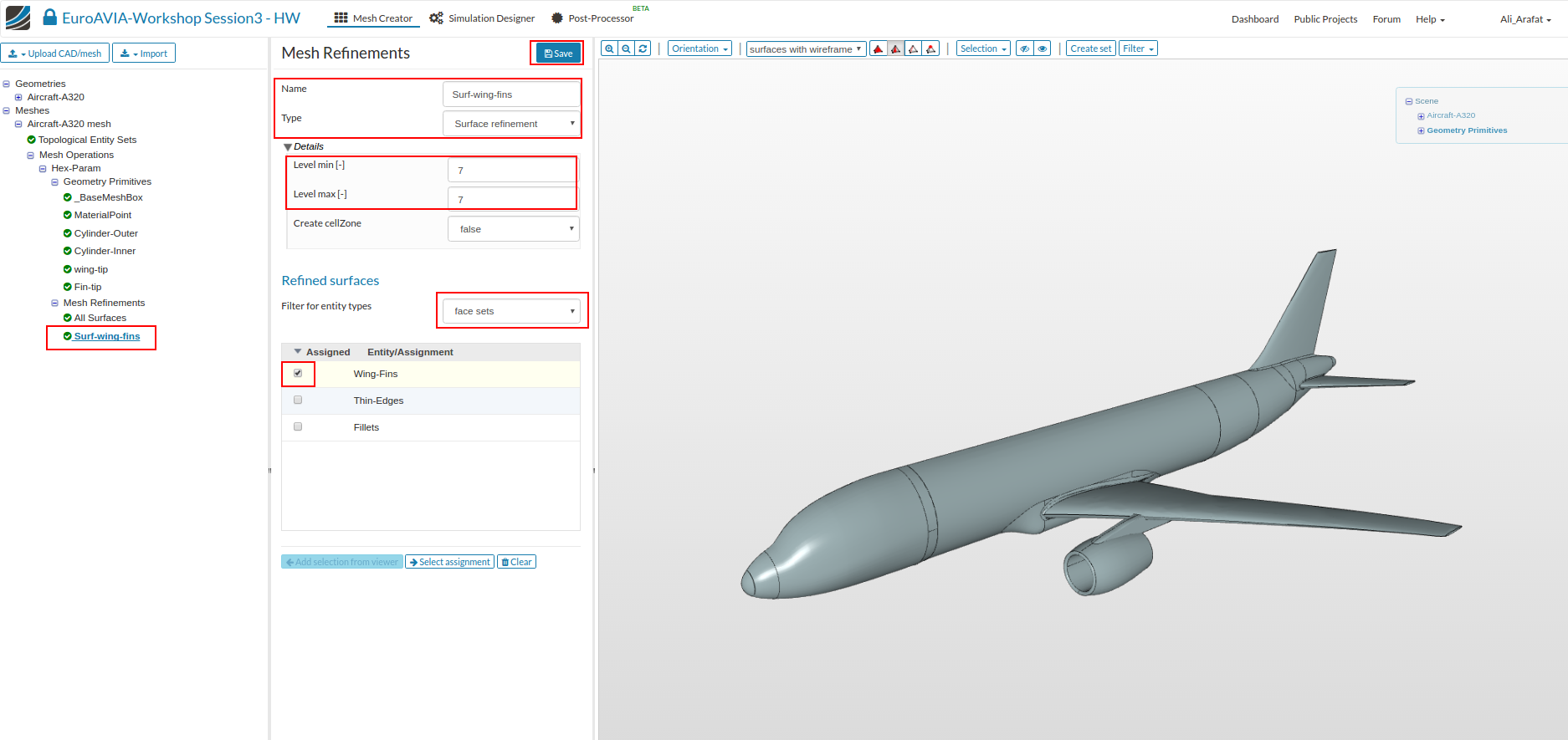The image size is (1568, 740).
Task: Open the surfaces with wireframe render mode dropdown
Action: 806,49
